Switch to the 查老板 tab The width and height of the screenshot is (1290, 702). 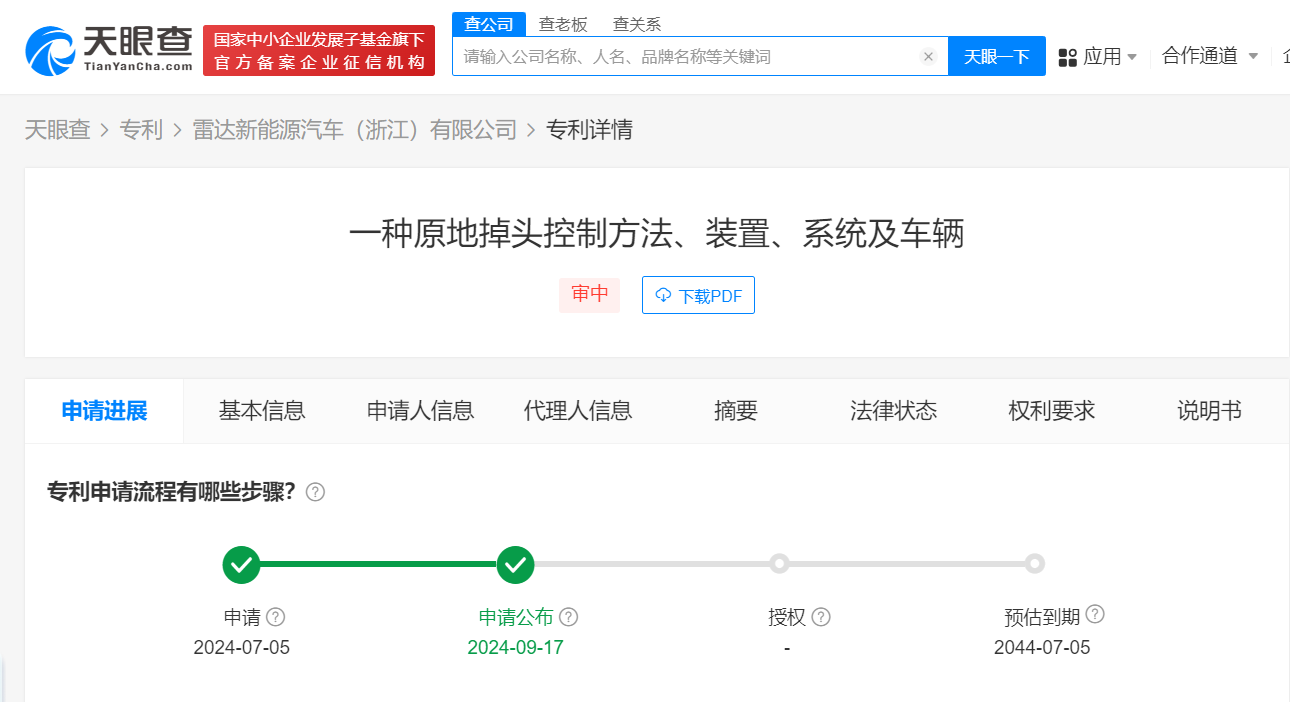[x=563, y=23]
